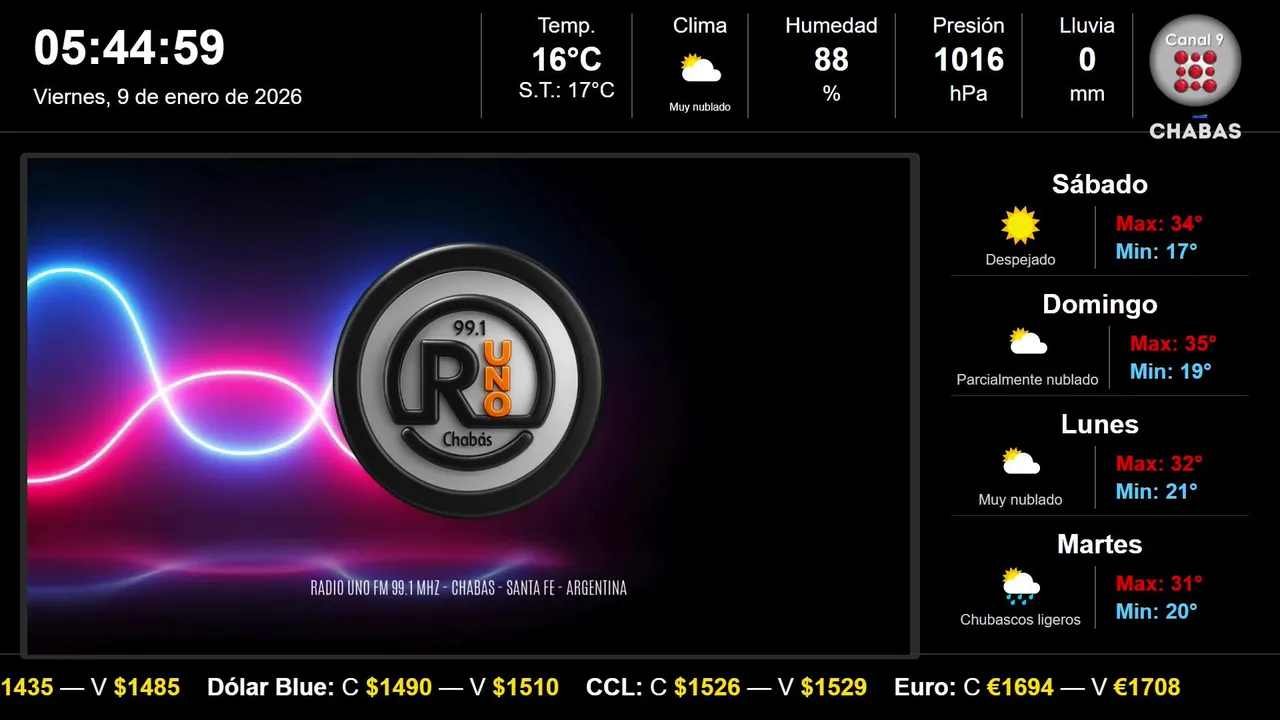Image resolution: width=1280 pixels, height=720 pixels.
Task: Click the S.T.: 17°C feels-like reading
Action: pos(566,90)
